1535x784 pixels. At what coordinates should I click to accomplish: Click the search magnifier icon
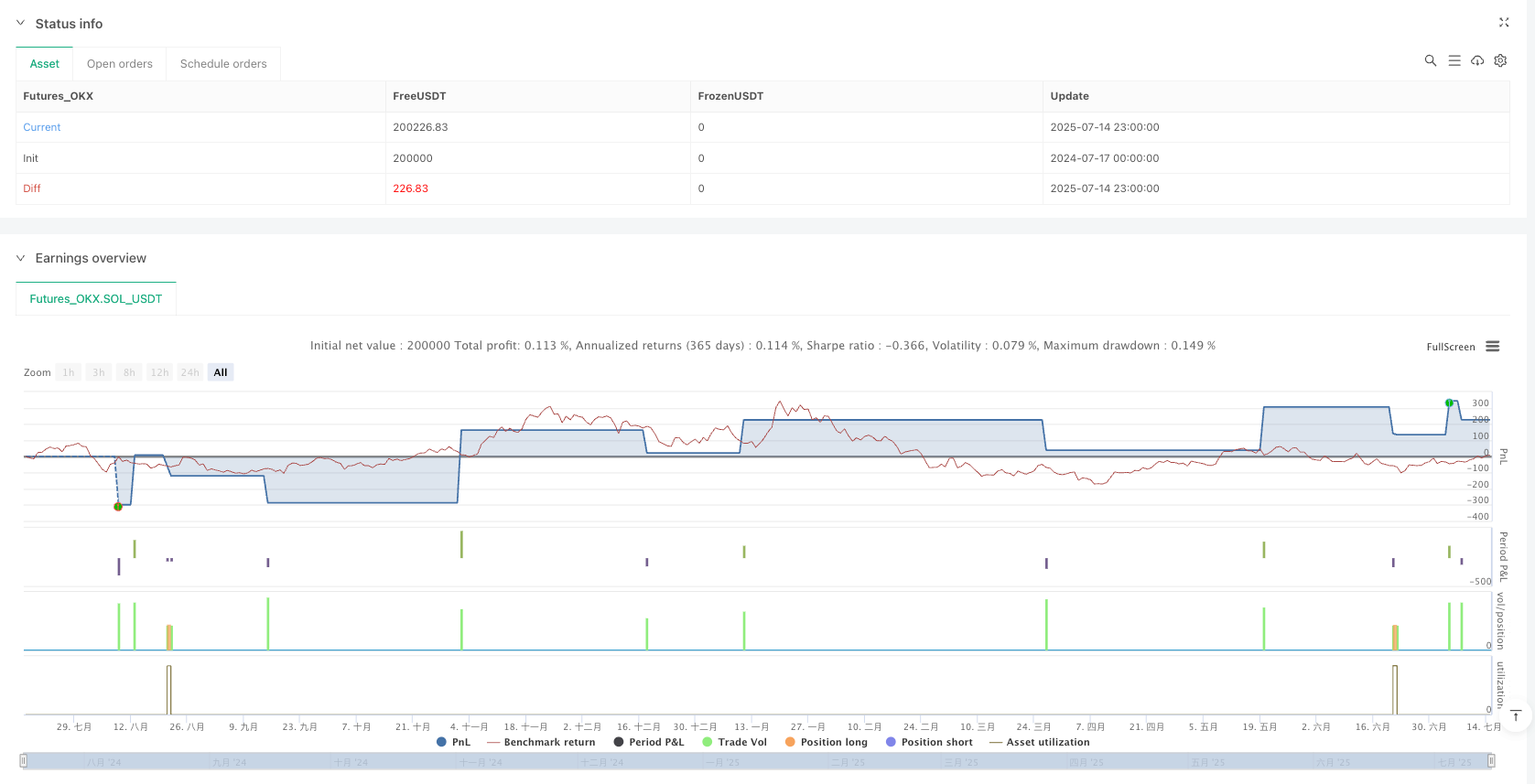click(1430, 61)
